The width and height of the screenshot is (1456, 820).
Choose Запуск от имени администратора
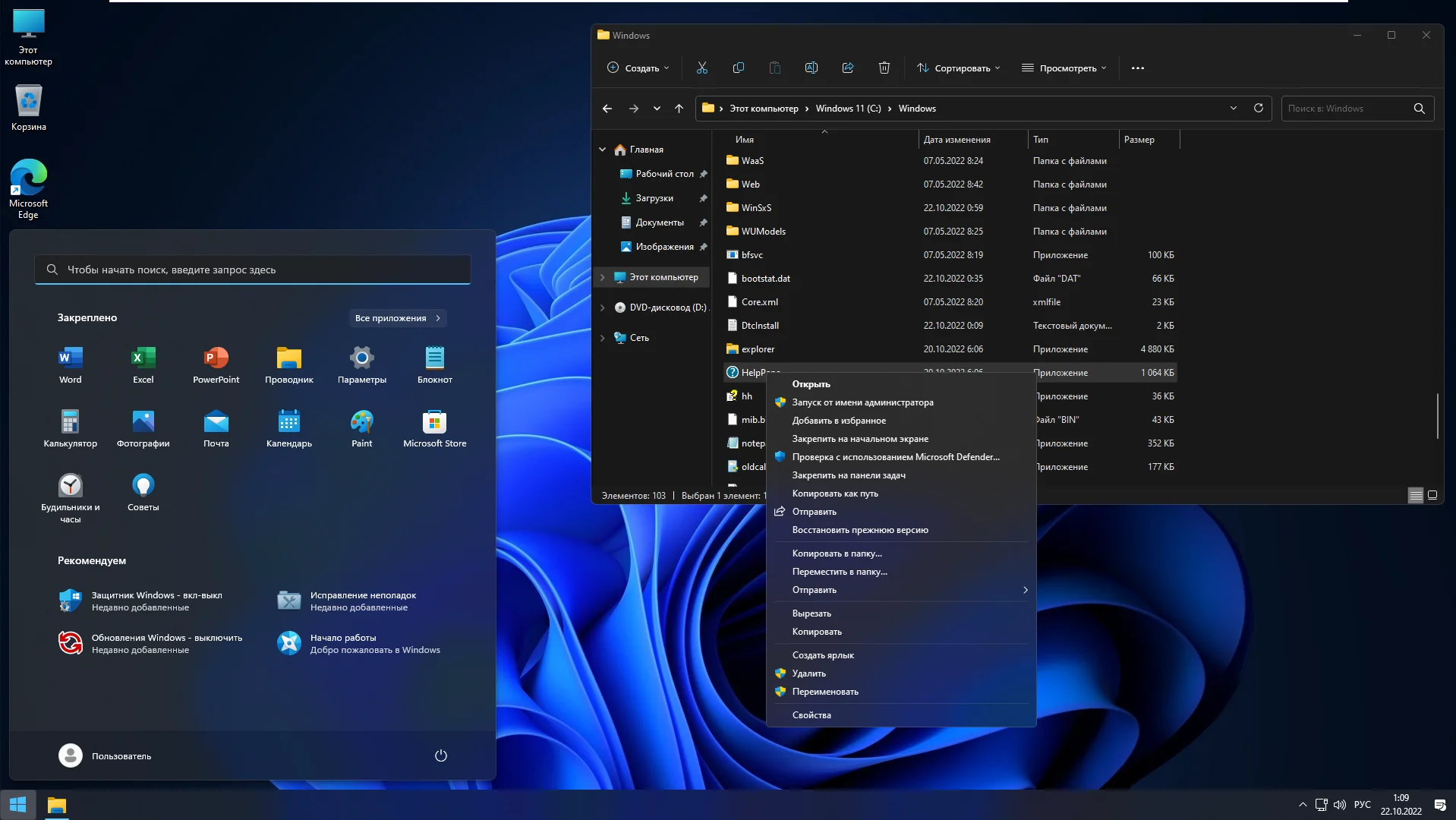[862, 402]
